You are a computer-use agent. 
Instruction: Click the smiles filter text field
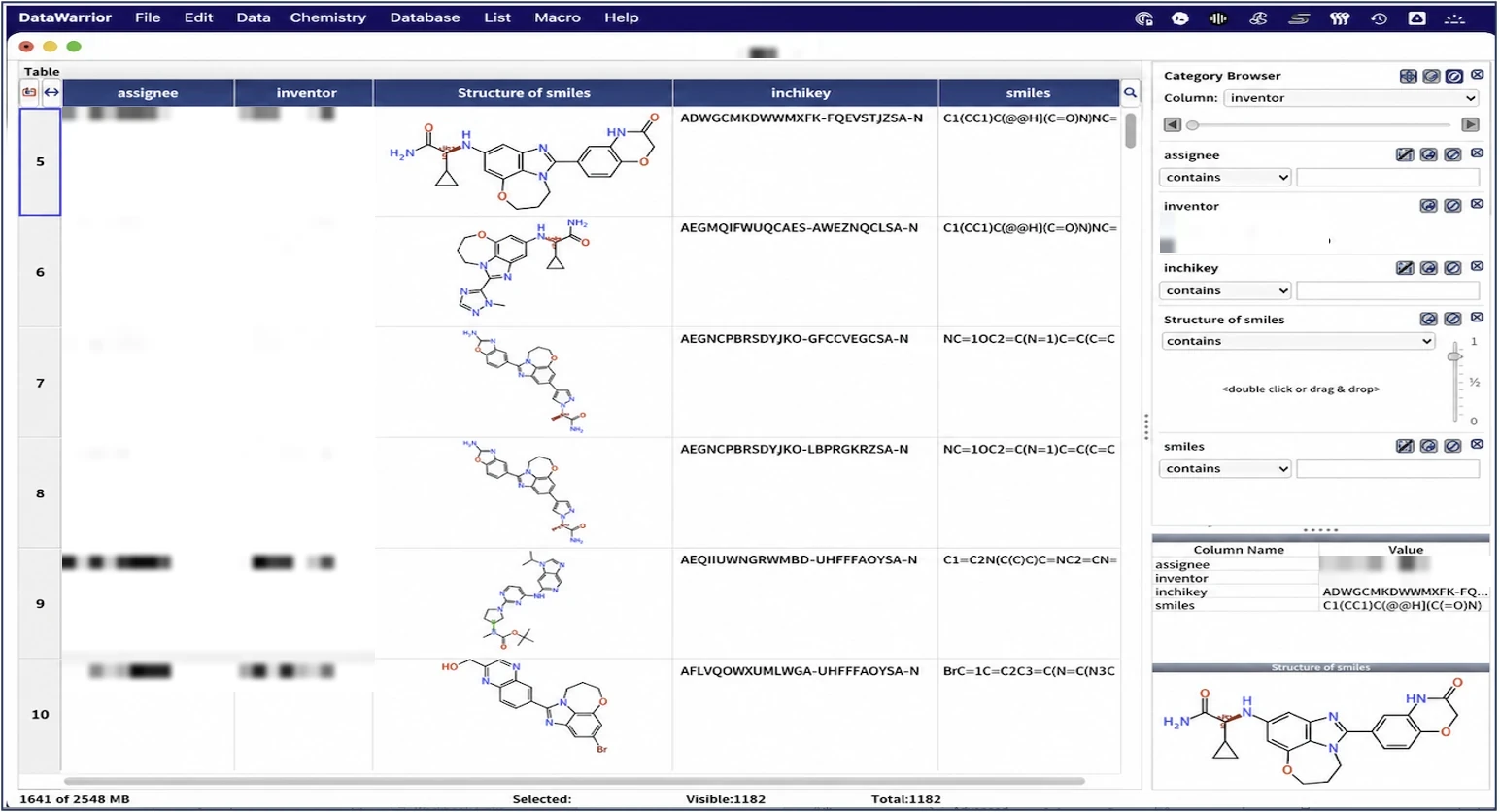point(1387,469)
